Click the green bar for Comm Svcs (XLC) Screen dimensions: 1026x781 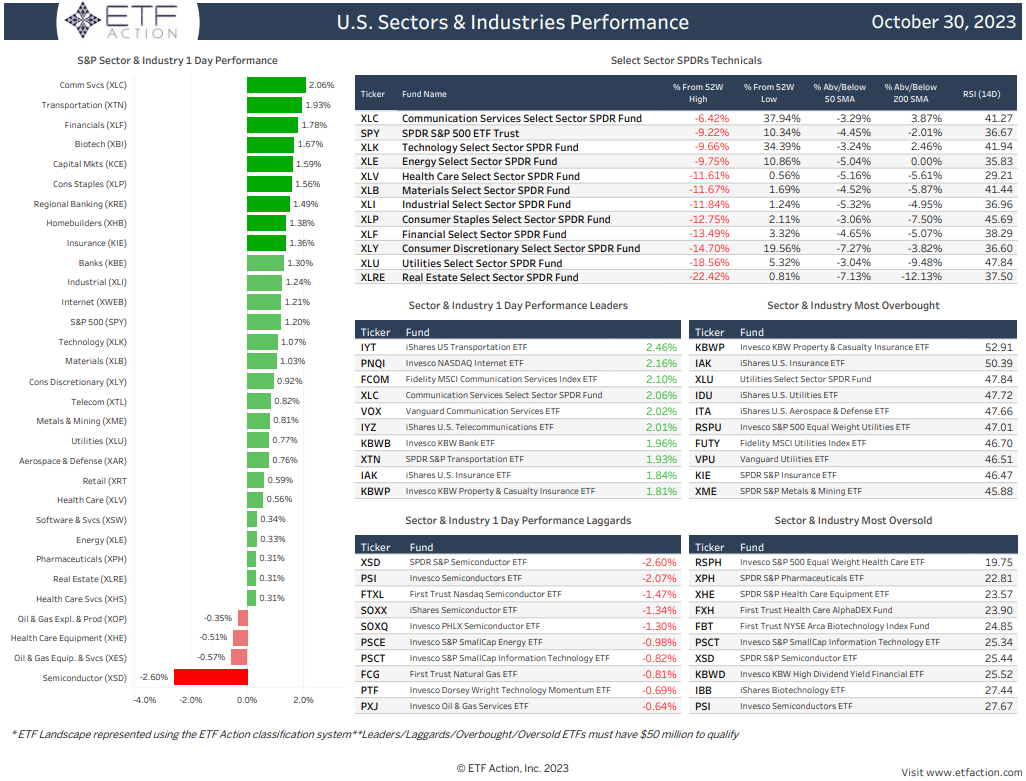(276, 85)
